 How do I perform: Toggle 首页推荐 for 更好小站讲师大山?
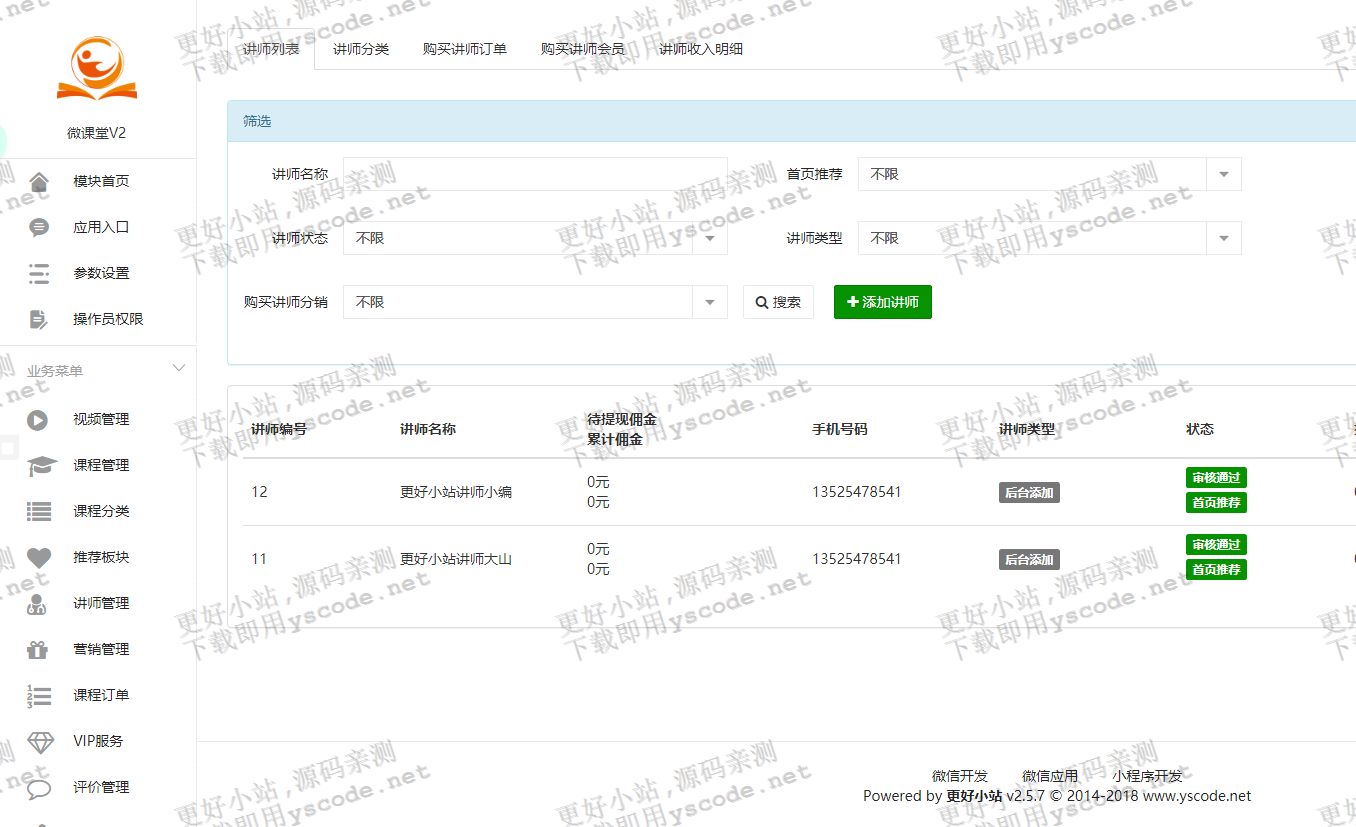[1216, 569]
